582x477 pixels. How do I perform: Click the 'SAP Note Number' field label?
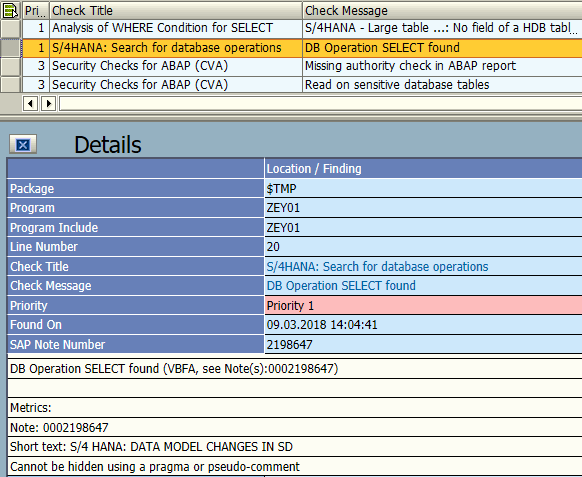(x=135, y=344)
